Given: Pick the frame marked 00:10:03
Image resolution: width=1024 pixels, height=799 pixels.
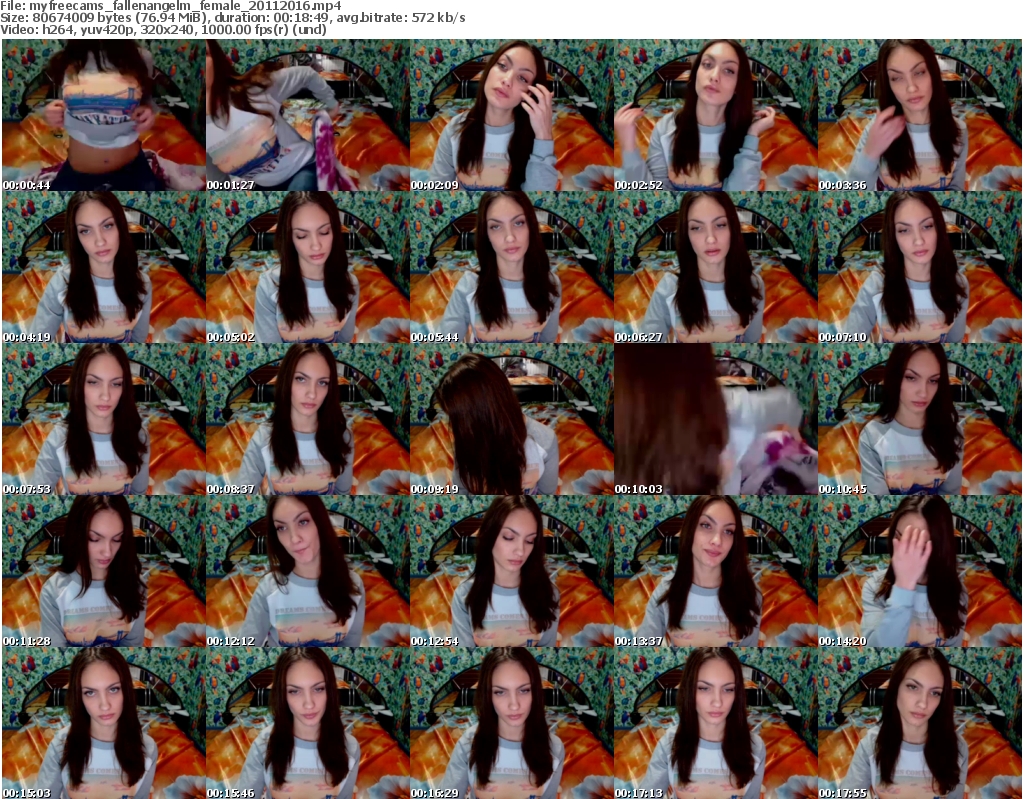Looking at the screenshot, I should 715,419.
